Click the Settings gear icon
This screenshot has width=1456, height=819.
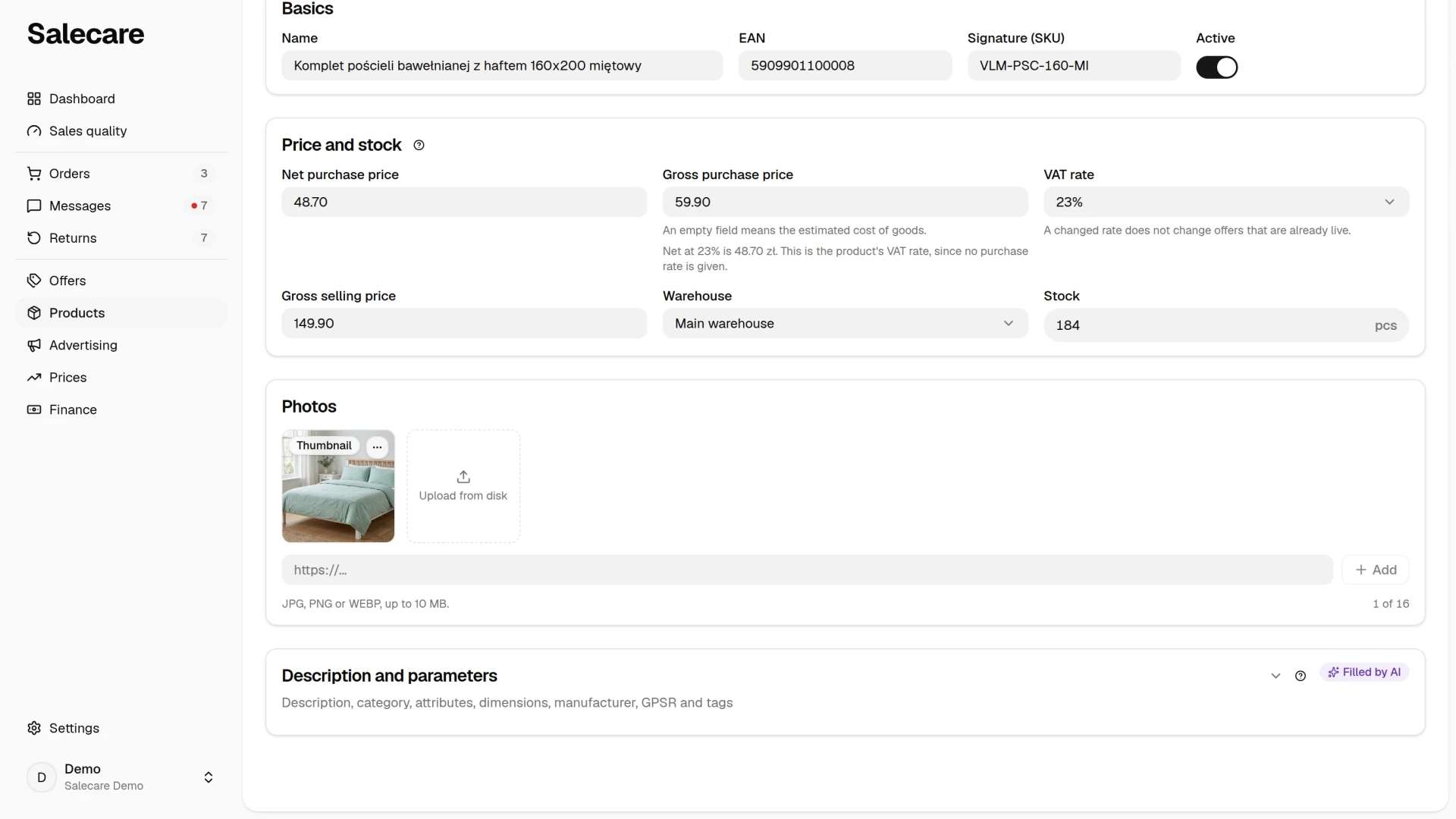point(34,728)
